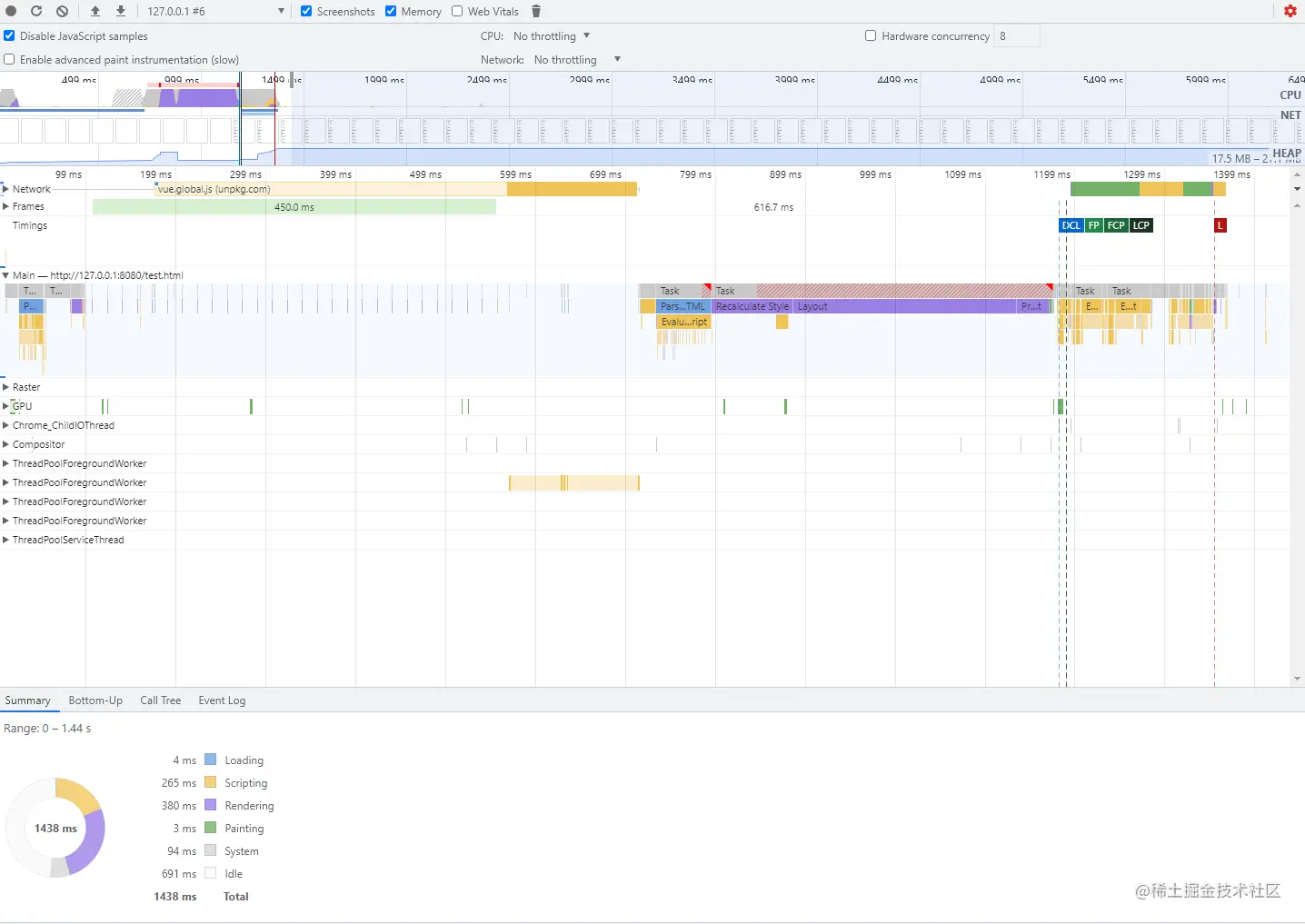The height and width of the screenshot is (924, 1305).
Task: Click the Range: 0 – 1.44 s text
Action: click(x=47, y=728)
